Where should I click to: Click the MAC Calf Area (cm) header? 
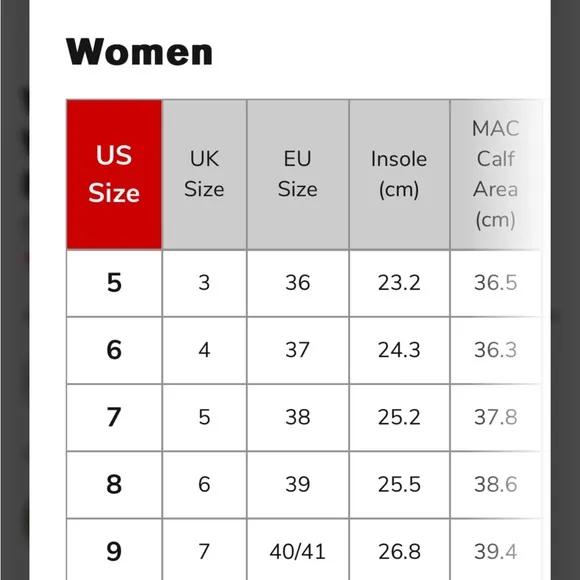496,175
